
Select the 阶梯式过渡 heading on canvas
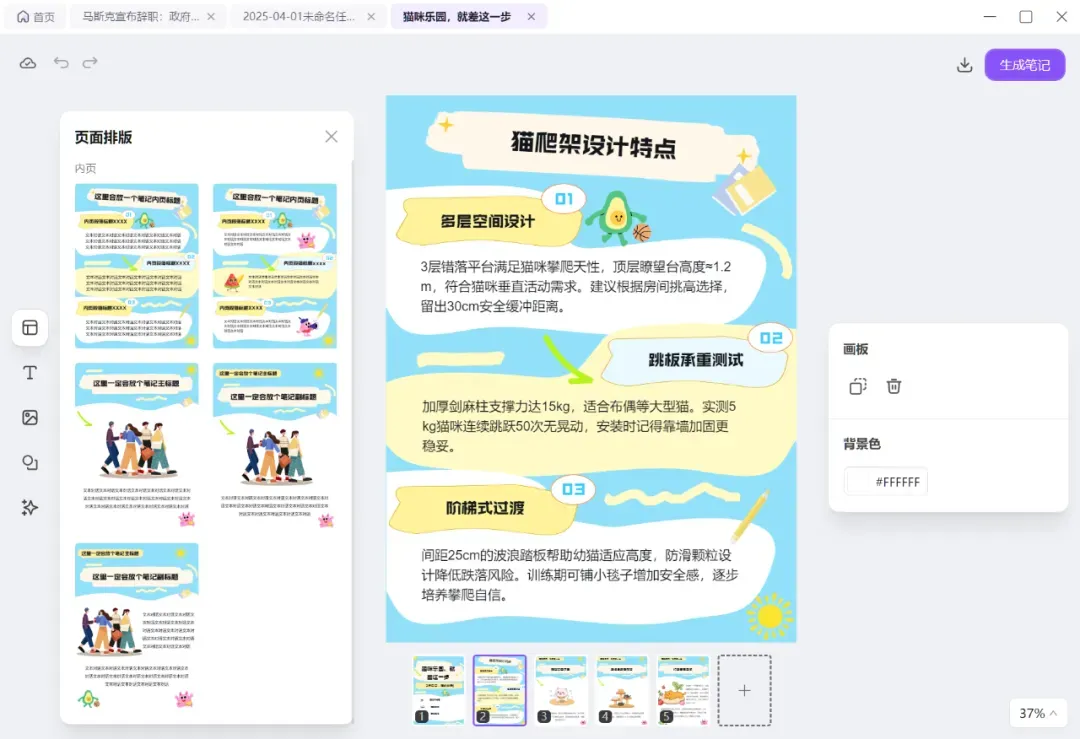click(x=485, y=508)
